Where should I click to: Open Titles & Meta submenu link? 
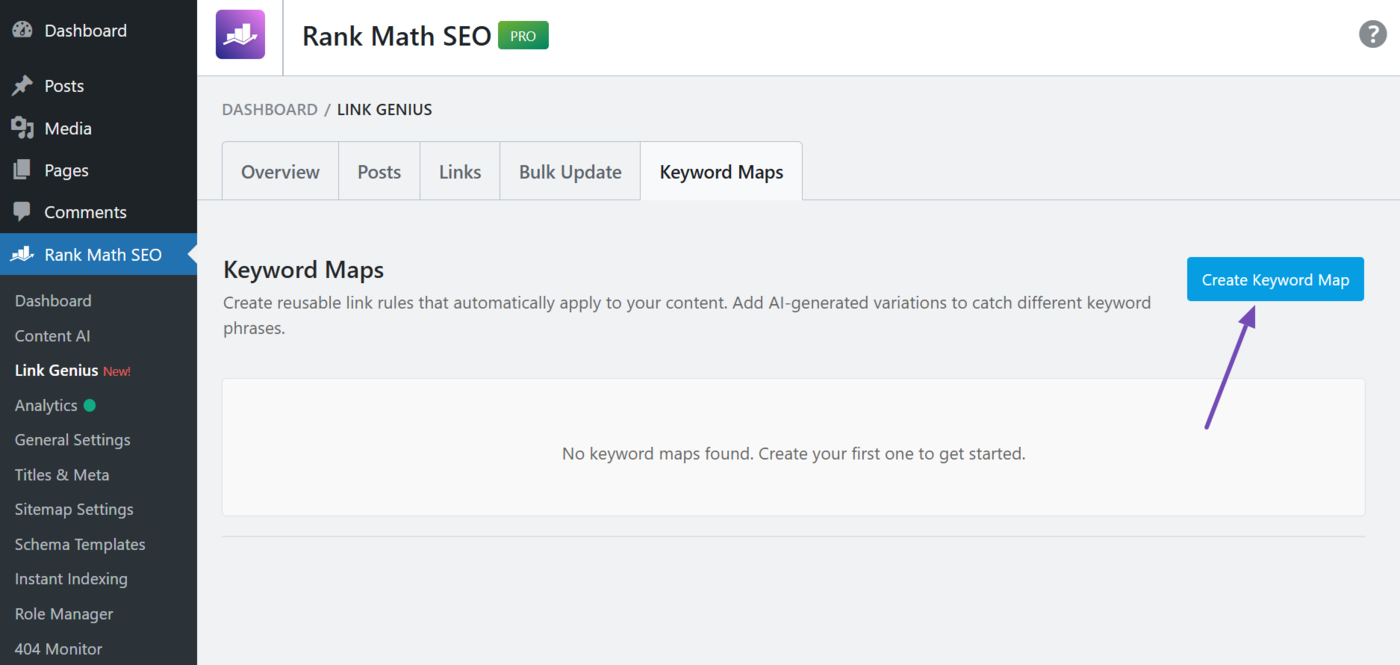tap(62, 475)
